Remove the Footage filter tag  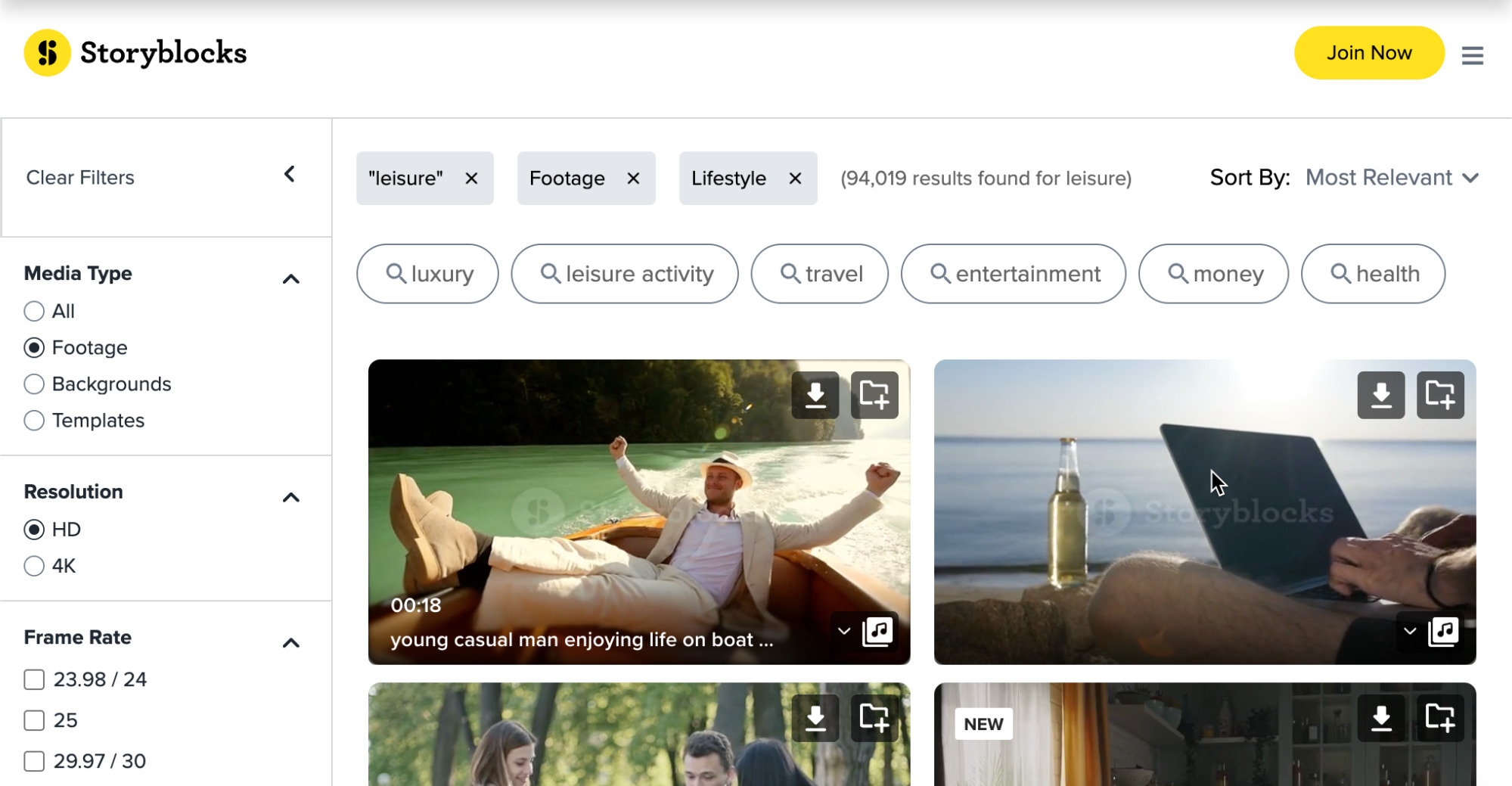click(x=633, y=179)
